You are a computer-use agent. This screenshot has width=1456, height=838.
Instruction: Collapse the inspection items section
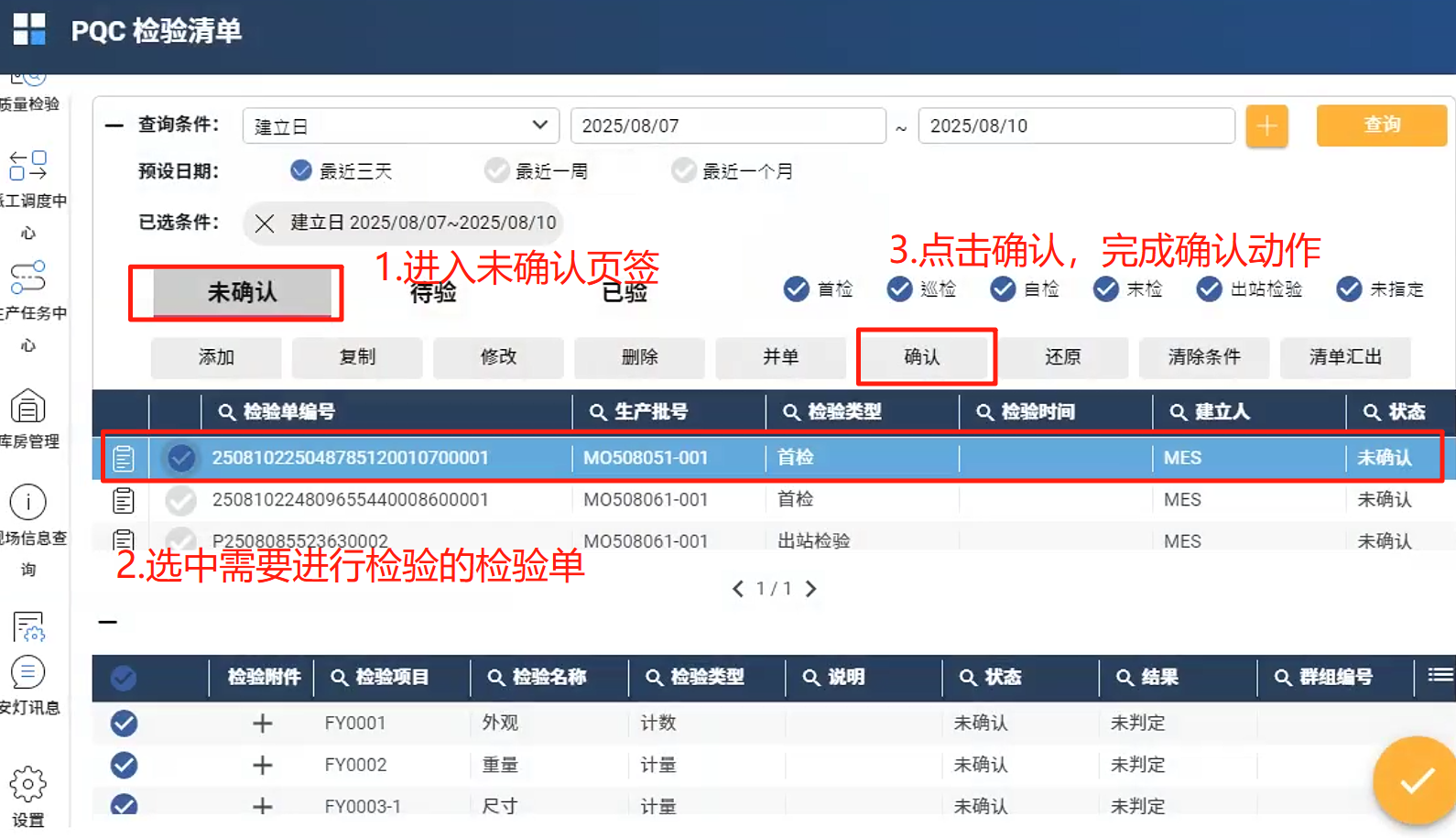108,622
